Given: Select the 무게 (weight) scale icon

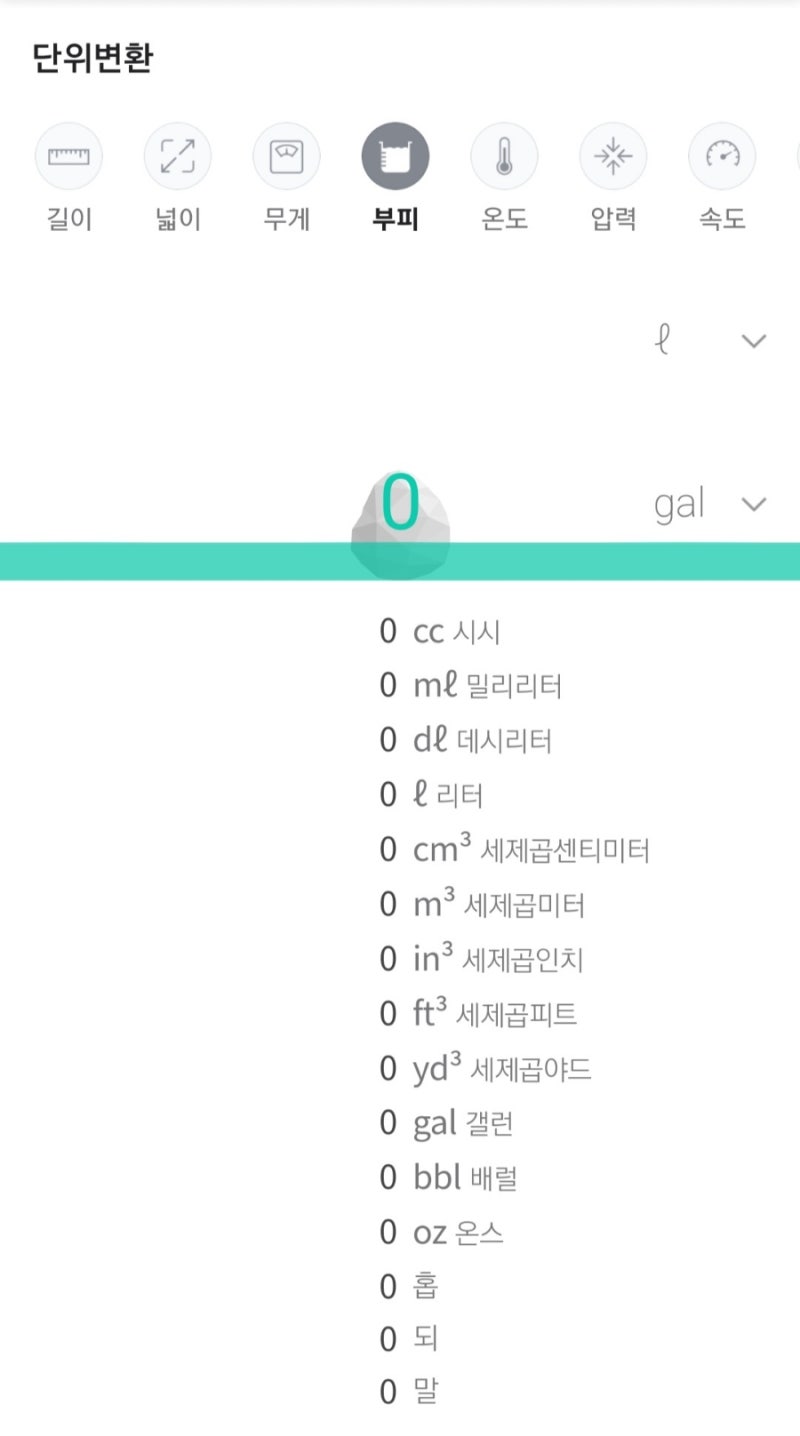Looking at the screenshot, I should pos(287,156).
